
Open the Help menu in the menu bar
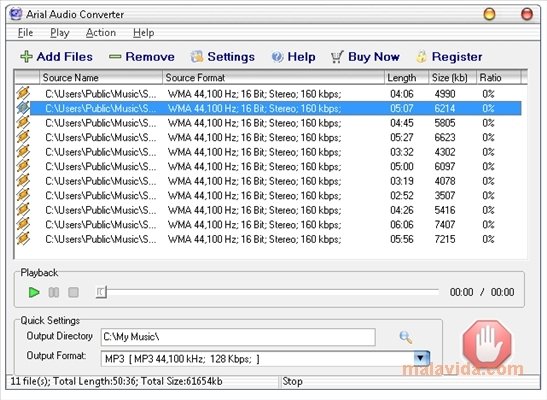(x=143, y=33)
